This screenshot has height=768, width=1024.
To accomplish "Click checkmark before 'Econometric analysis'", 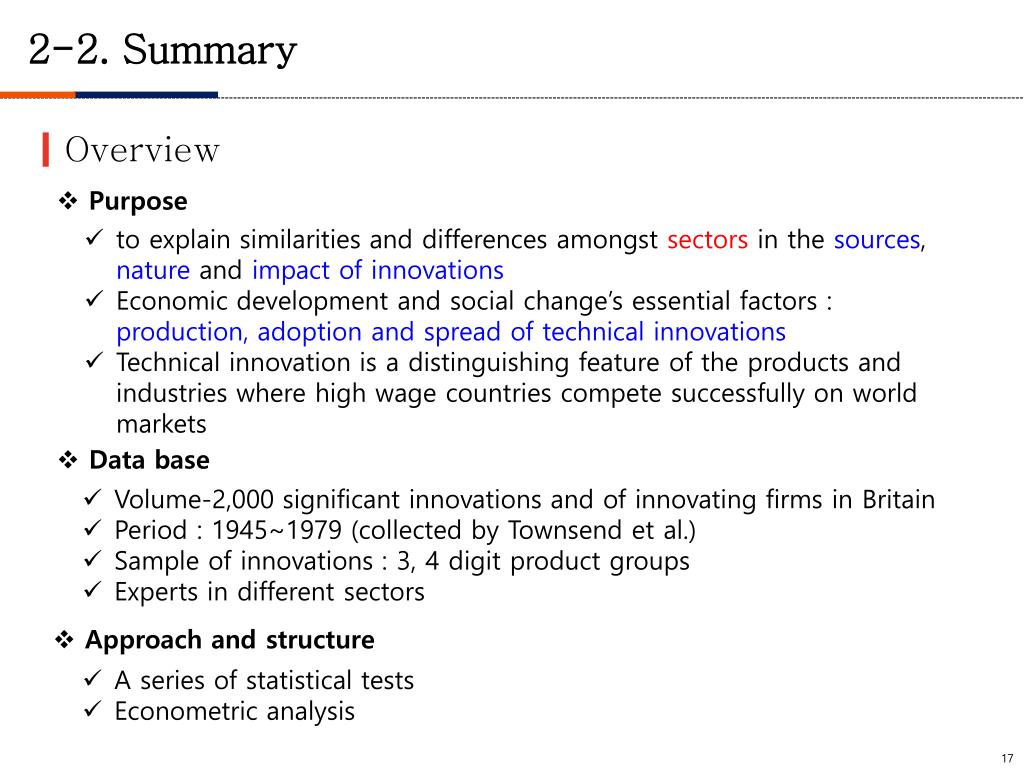I will (x=93, y=709).
